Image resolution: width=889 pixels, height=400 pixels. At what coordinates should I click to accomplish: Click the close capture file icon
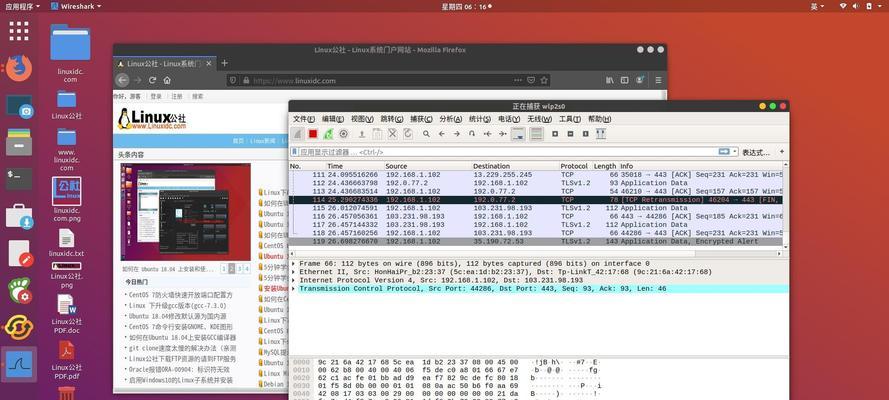pyautogui.click(x=392, y=134)
